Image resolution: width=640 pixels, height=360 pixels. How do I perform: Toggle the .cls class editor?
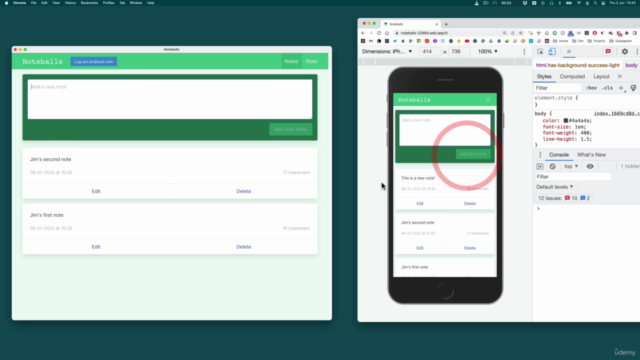pos(607,88)
